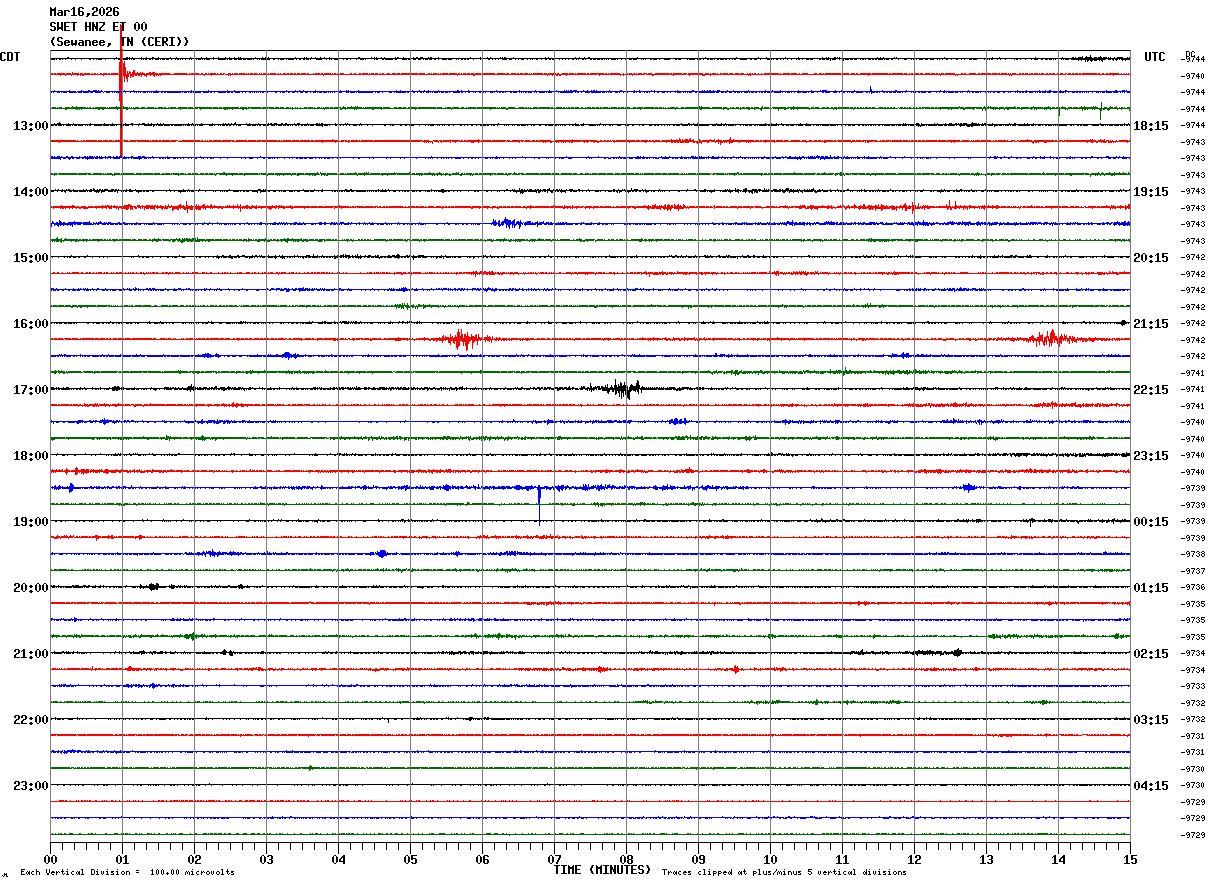Click the 00:15 UTC time label

tap(1151, 522)
